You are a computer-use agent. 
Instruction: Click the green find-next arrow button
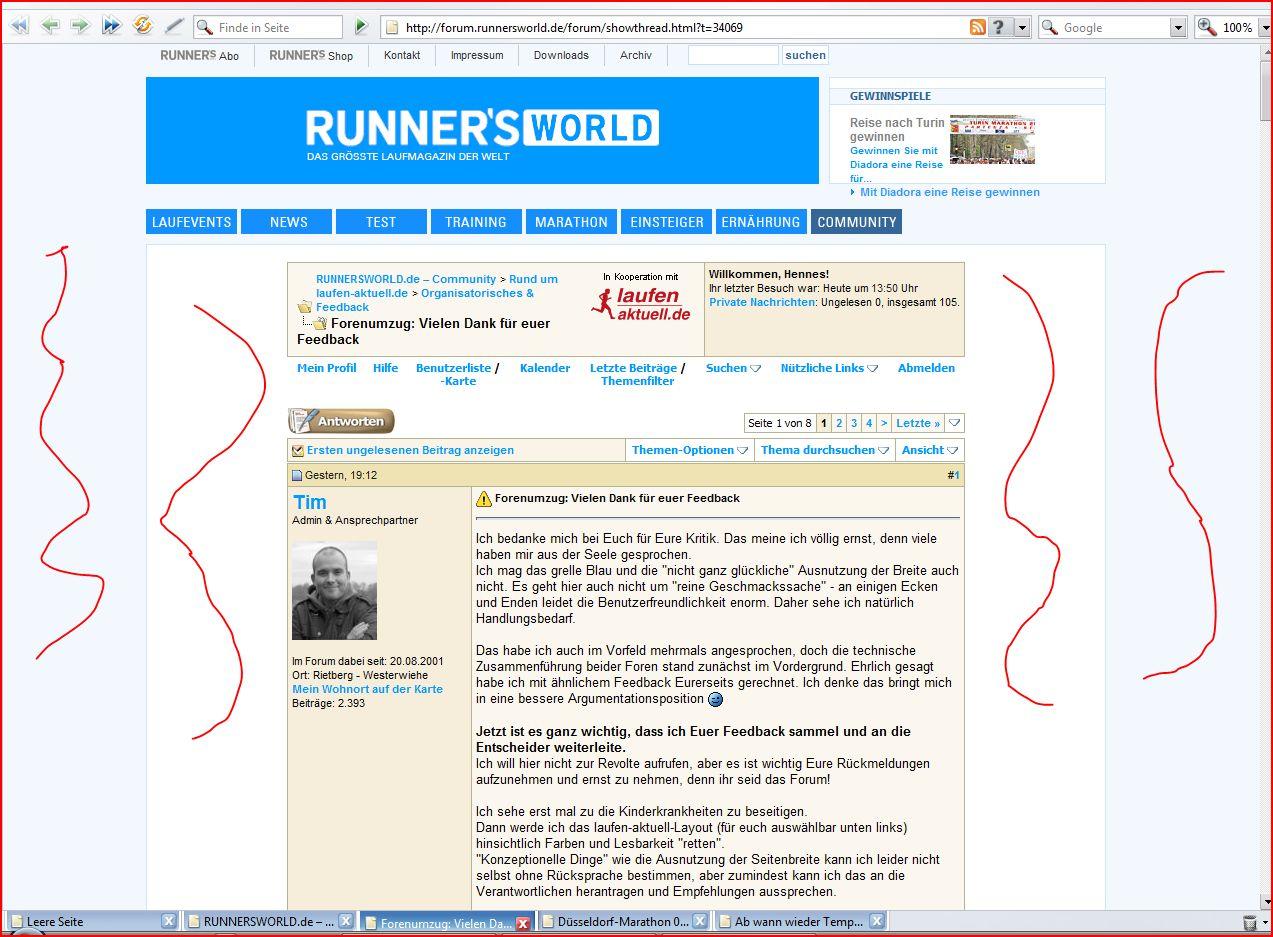[x=361, y=27]
